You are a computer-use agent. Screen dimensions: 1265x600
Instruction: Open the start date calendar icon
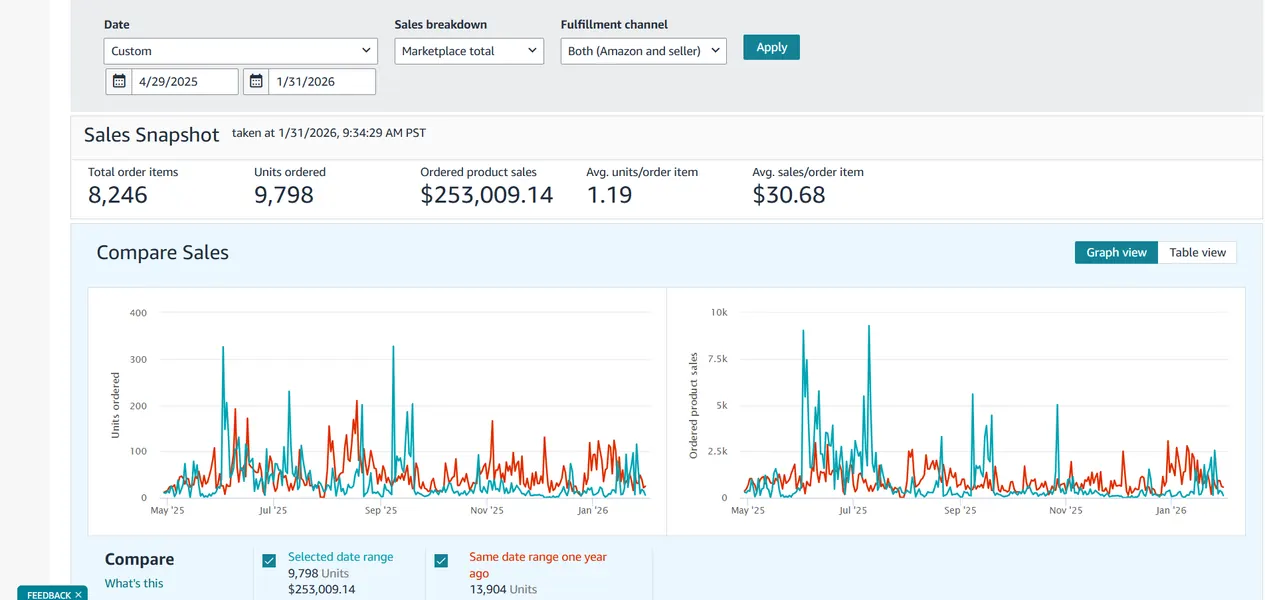119,82
